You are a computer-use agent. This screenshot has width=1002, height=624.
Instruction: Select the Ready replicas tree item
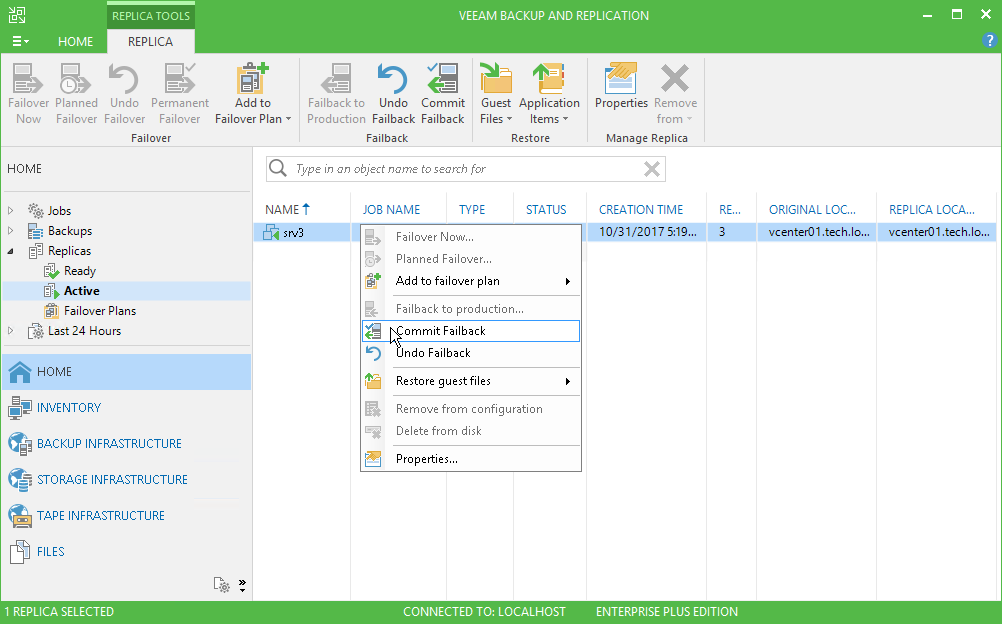tap(79, 271)
